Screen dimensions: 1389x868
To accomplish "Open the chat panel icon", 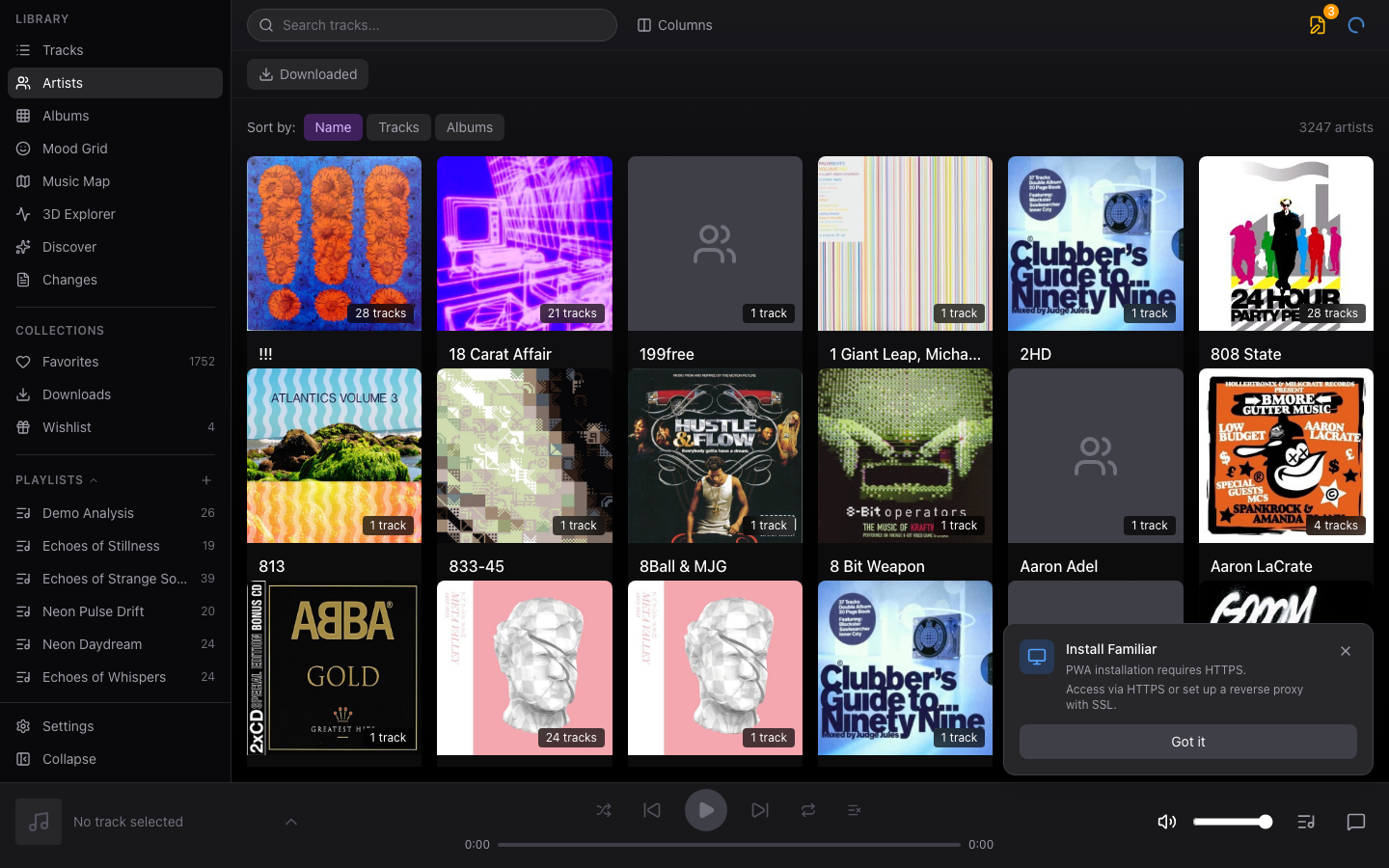I will pyautogui.click(x=1355, y=822).
